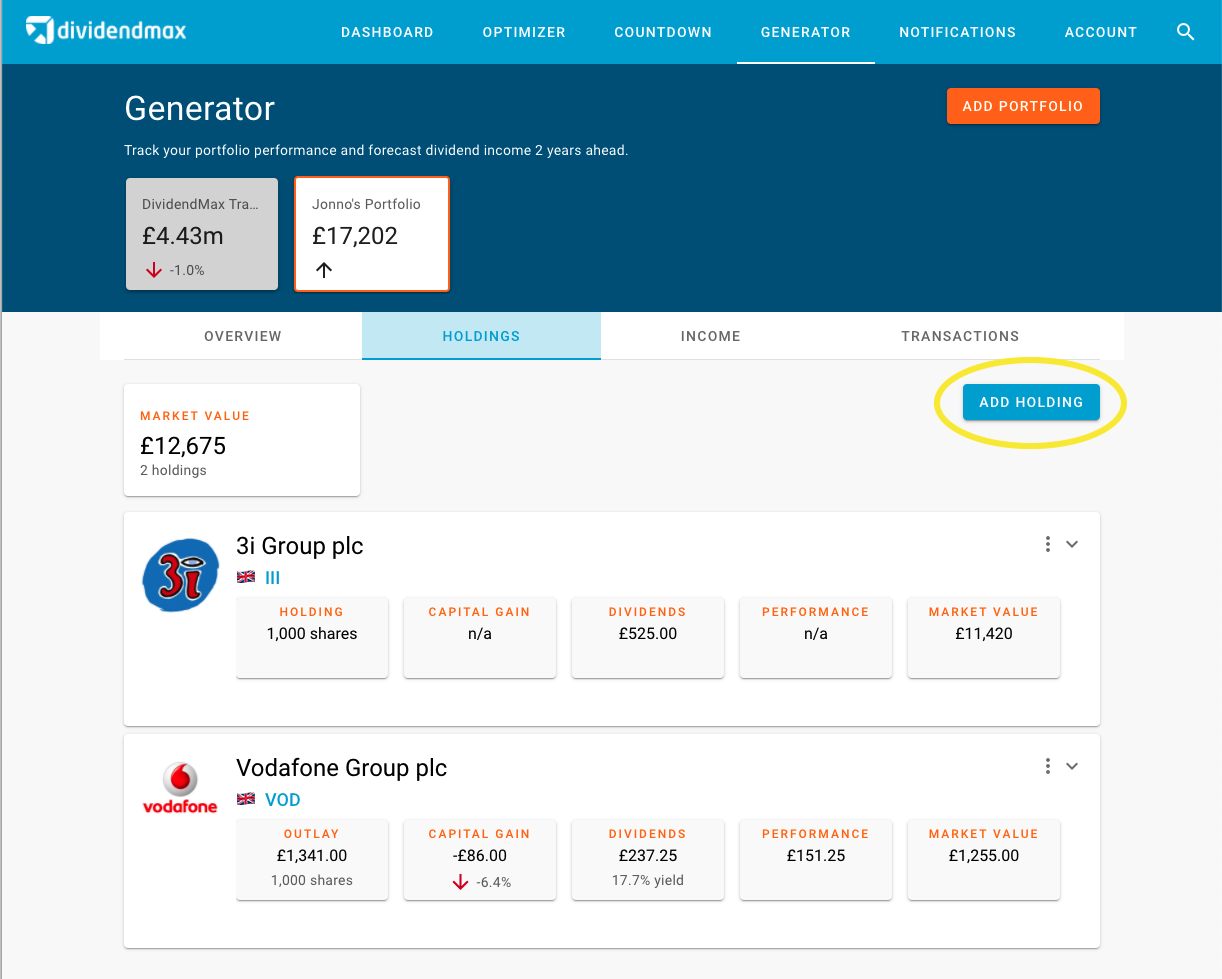
Task: Click Vodafone Performance £151.25 tile
Action: 816,860
